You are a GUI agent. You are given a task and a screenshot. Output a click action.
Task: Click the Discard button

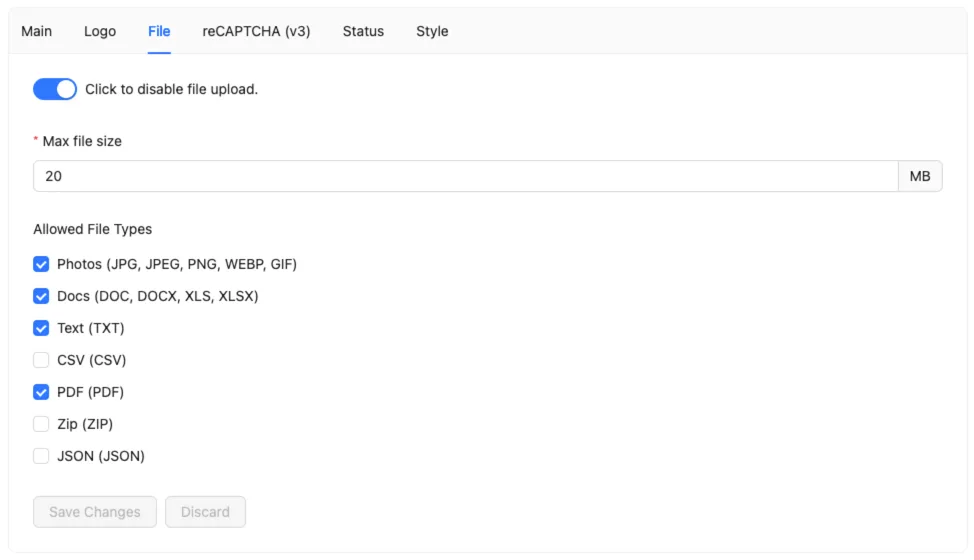[205, 512]
